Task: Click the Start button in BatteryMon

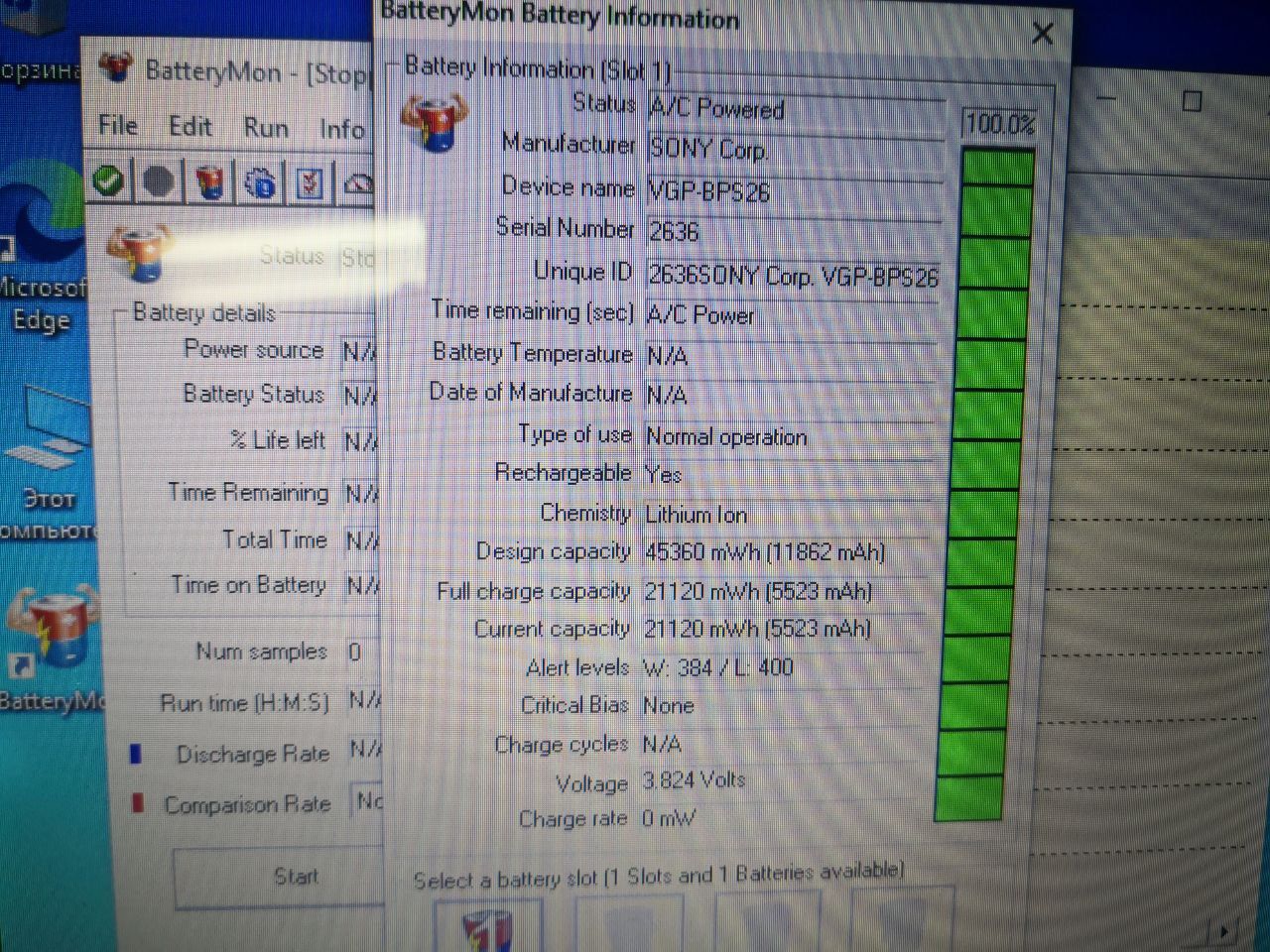Action: click(x=280, y=878)
